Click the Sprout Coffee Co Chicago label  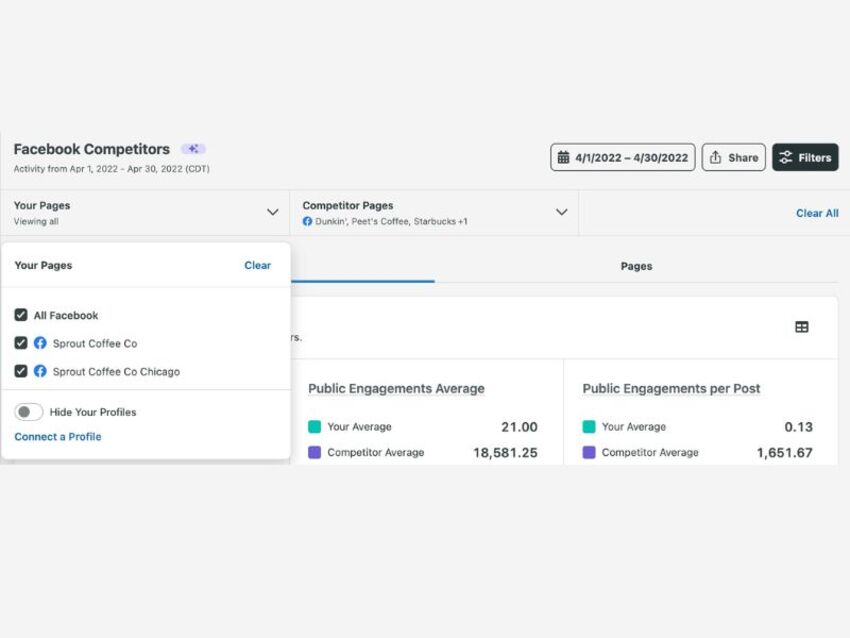116,372
